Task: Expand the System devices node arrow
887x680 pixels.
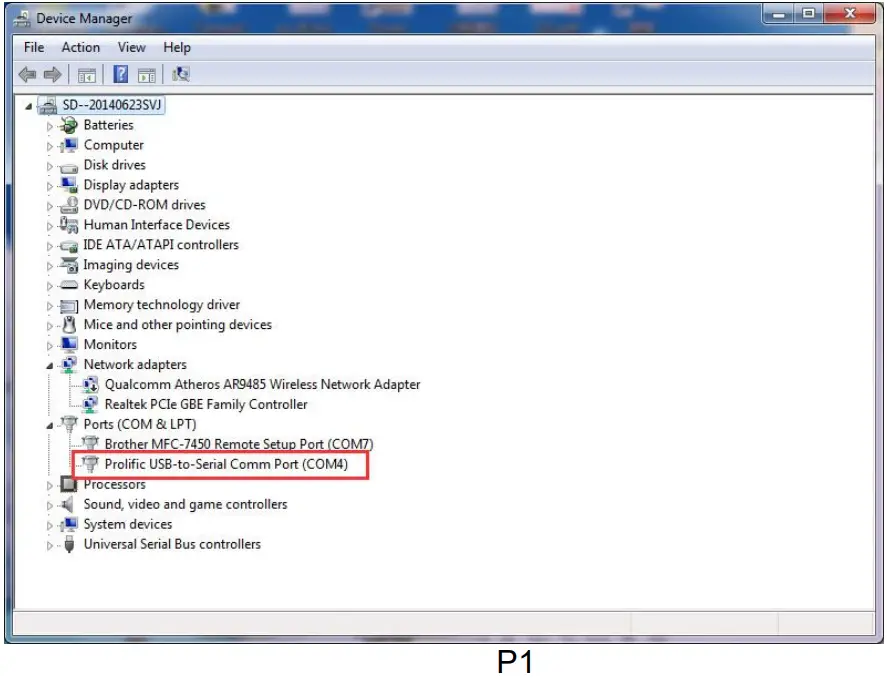Action: coord(50,526)
